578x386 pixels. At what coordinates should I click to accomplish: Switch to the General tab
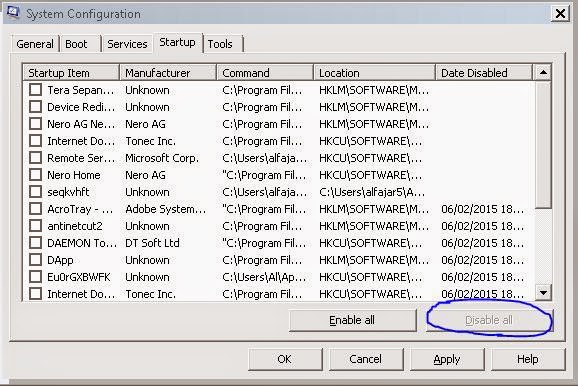35,44
